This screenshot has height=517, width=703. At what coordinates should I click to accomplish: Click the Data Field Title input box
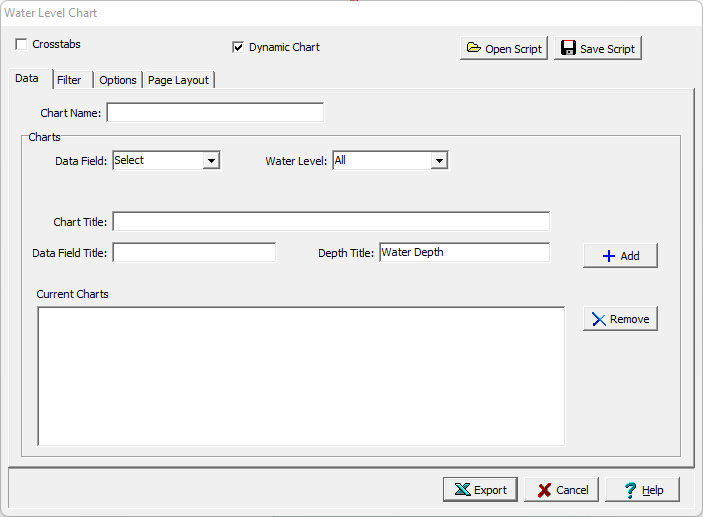(x=194, y=253)
